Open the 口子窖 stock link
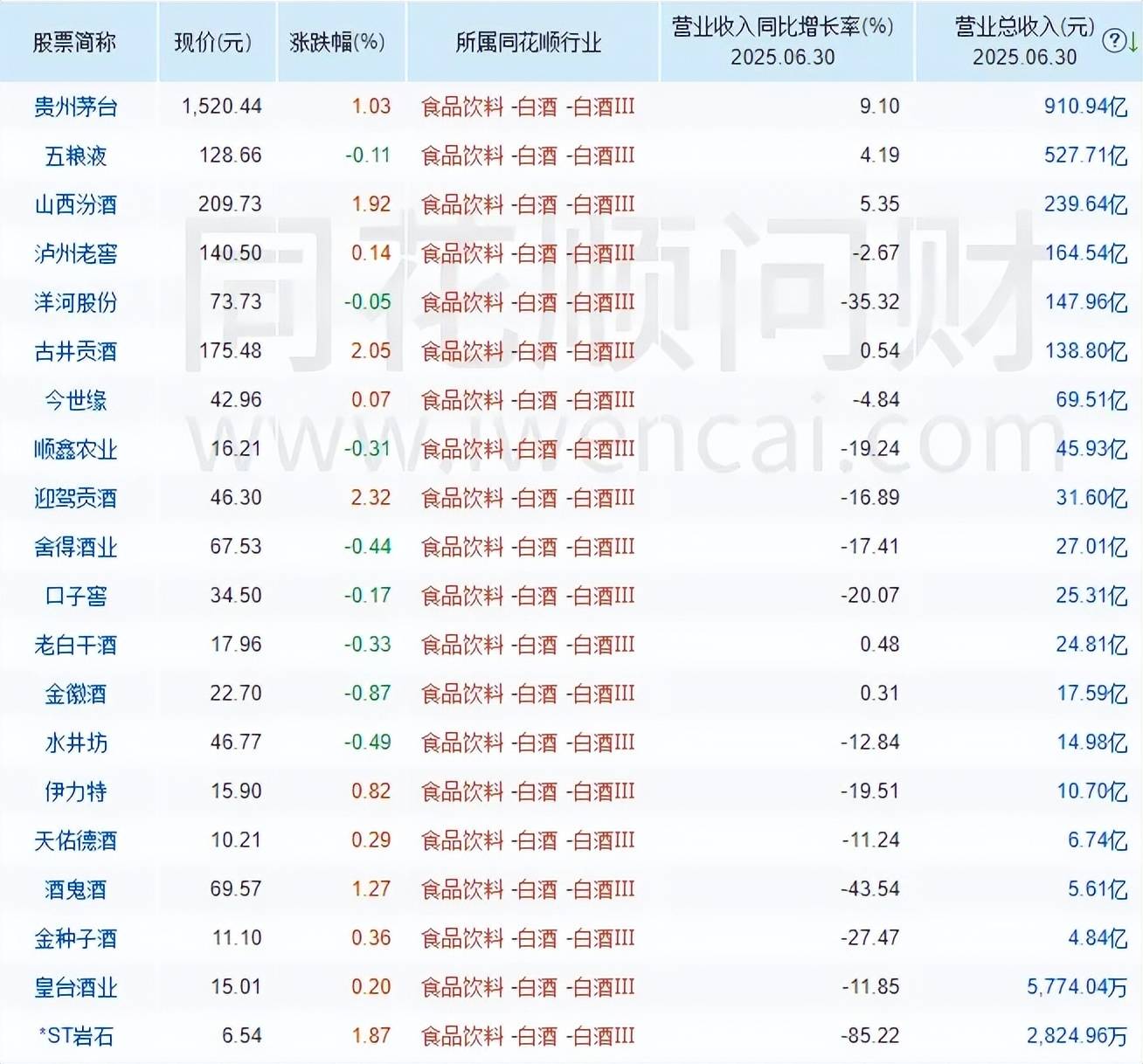This screenshot has width=1143, height=1064. 76,596
